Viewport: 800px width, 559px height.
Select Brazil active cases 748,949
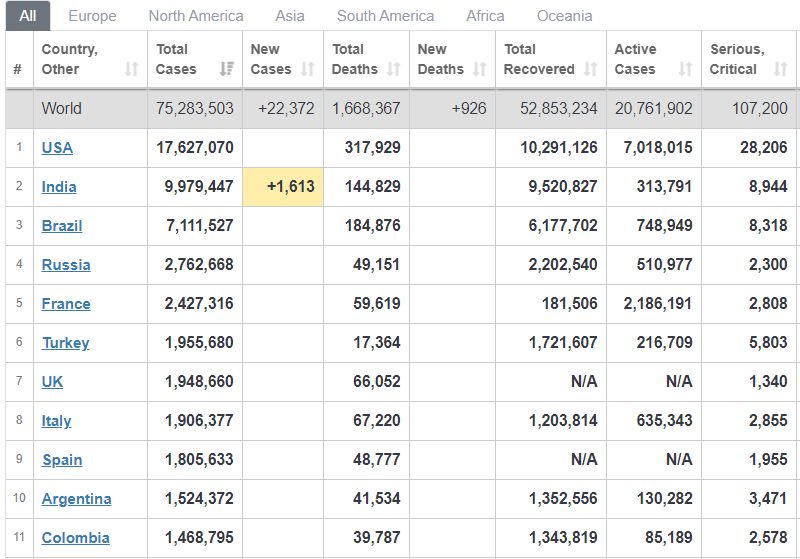point(664,225)
